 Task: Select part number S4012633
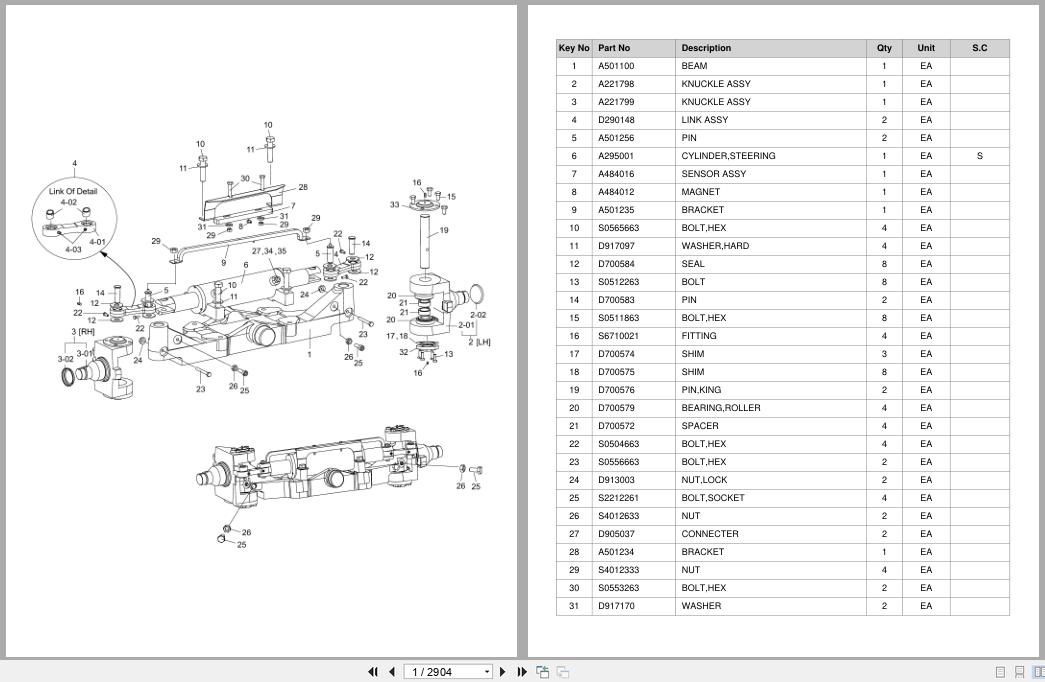point(618,516)
